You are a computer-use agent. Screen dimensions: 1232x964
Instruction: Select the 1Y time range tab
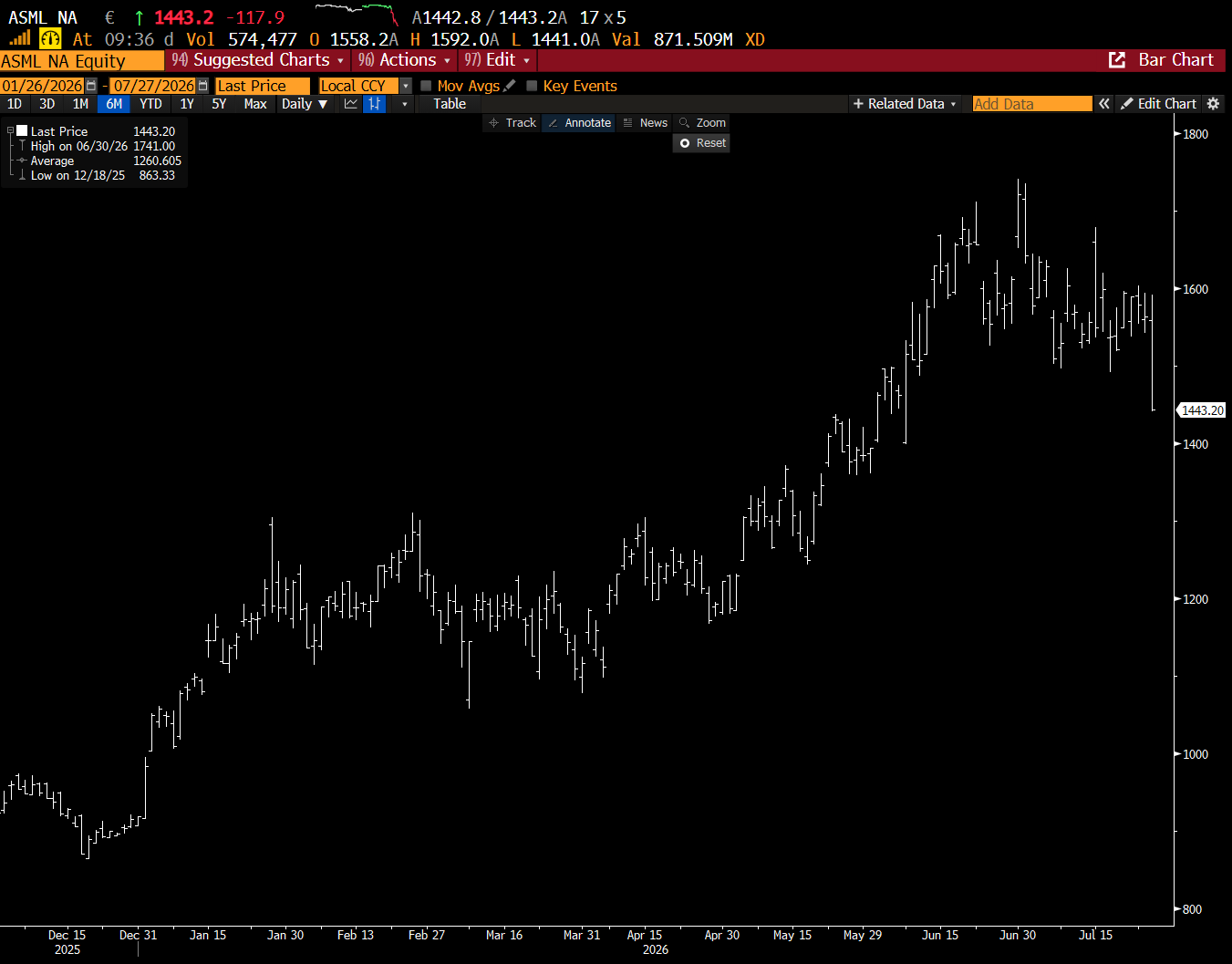(x=187, y=104)
